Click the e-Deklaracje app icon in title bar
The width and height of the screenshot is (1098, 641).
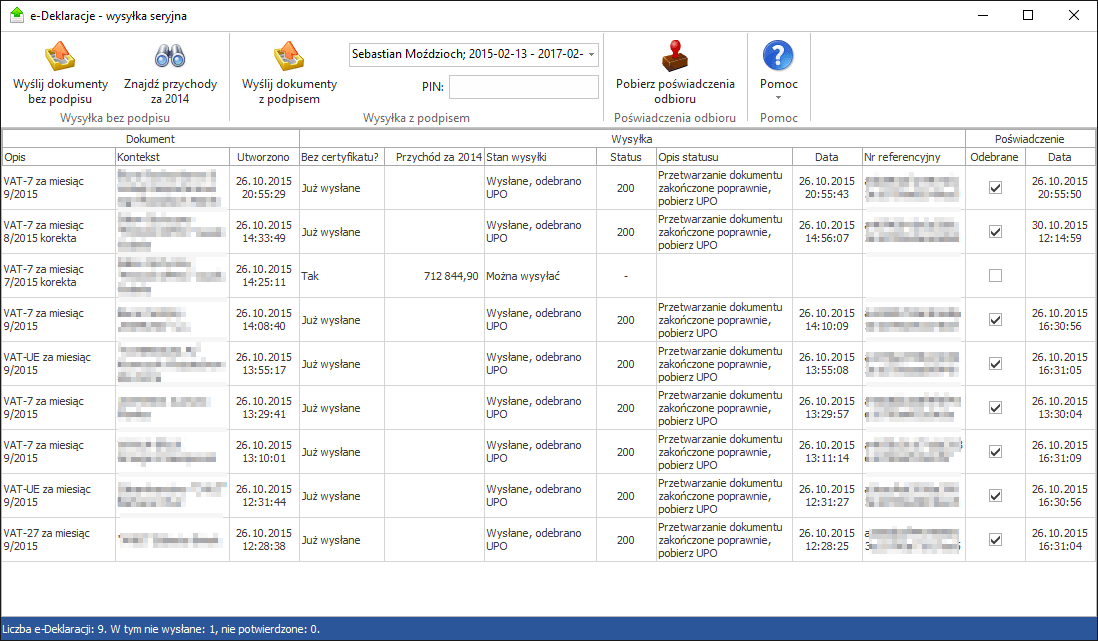15,16
